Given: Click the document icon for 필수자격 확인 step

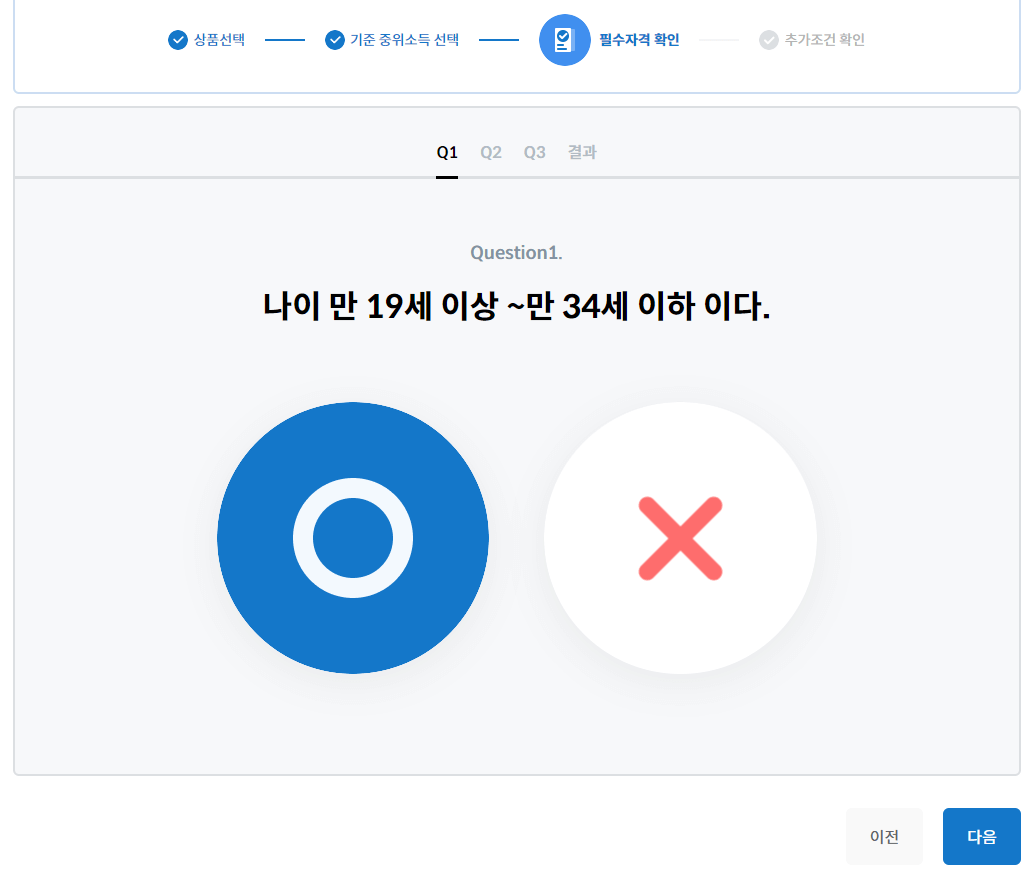Looking at the screenshot, I should [x=565, y=40].
